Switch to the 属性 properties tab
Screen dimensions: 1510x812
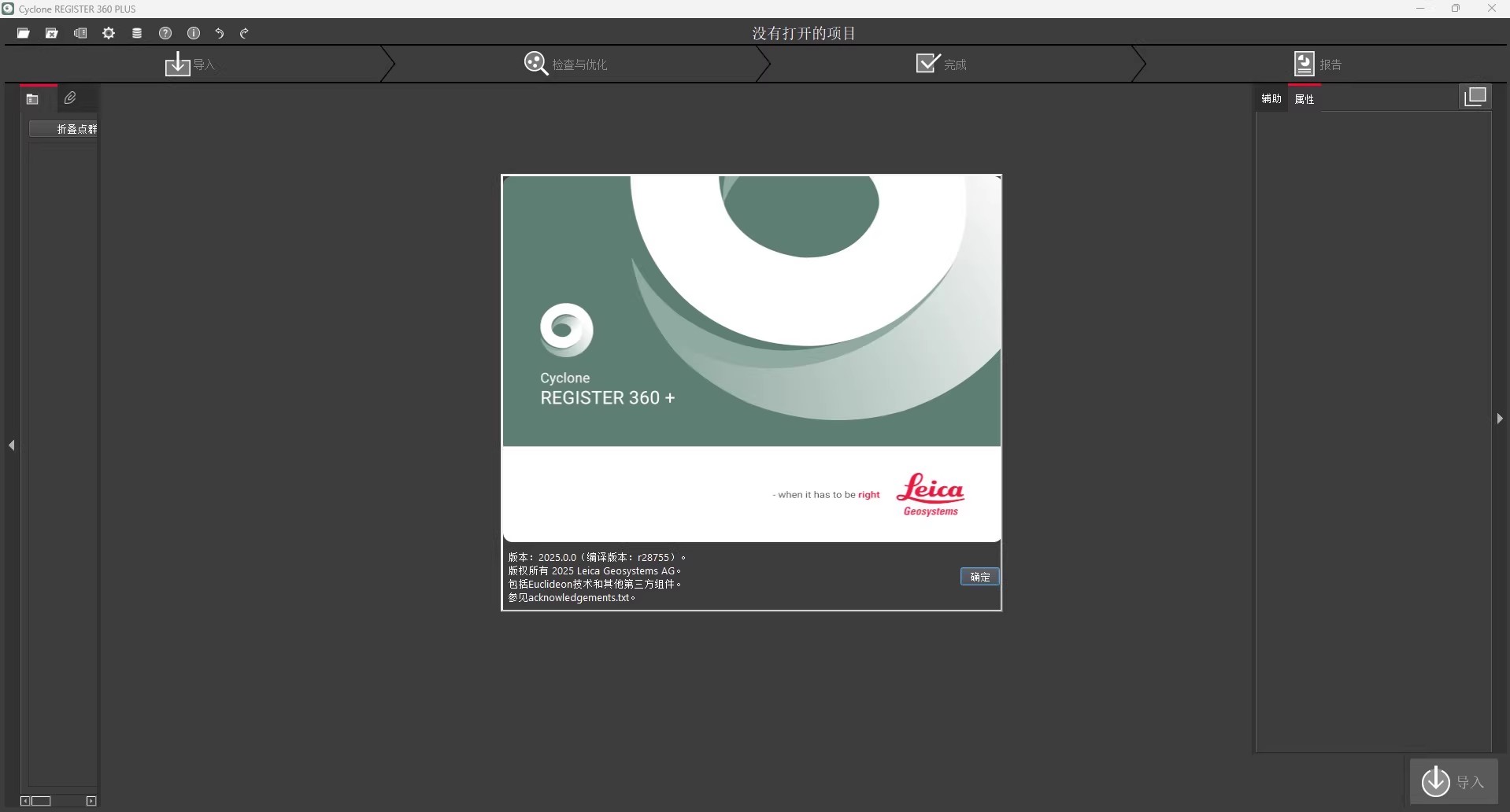tap(1305, 99)
